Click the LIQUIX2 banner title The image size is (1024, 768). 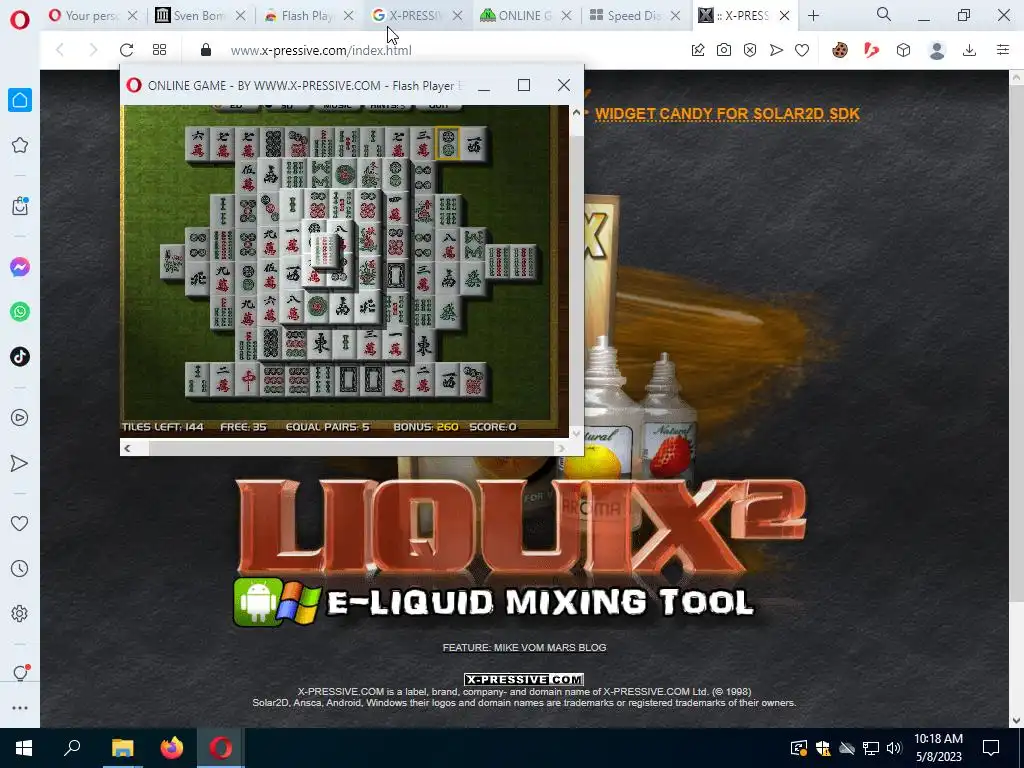[x=520, y=530]
